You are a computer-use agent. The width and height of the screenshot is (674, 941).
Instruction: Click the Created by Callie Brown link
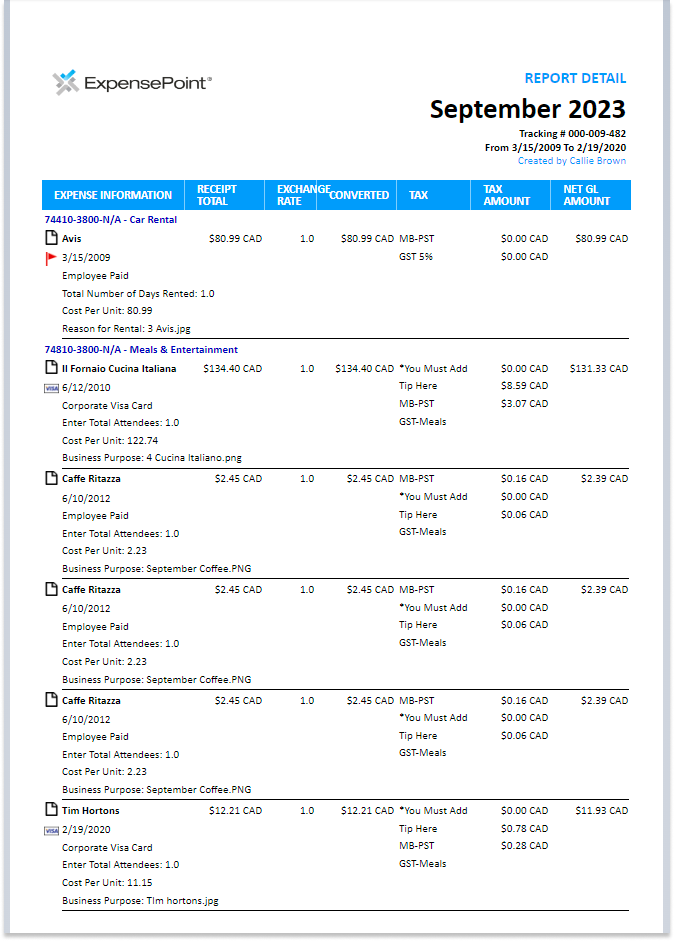pyautogui.click(x=571, y=161)
